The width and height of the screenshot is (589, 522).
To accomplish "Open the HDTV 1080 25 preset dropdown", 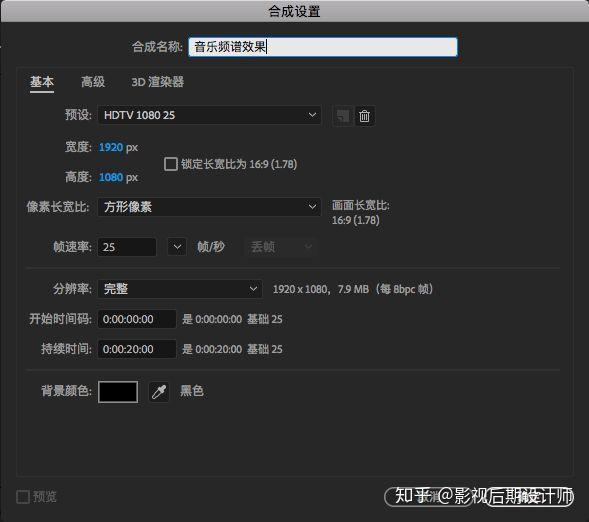I will pos(210,115).
